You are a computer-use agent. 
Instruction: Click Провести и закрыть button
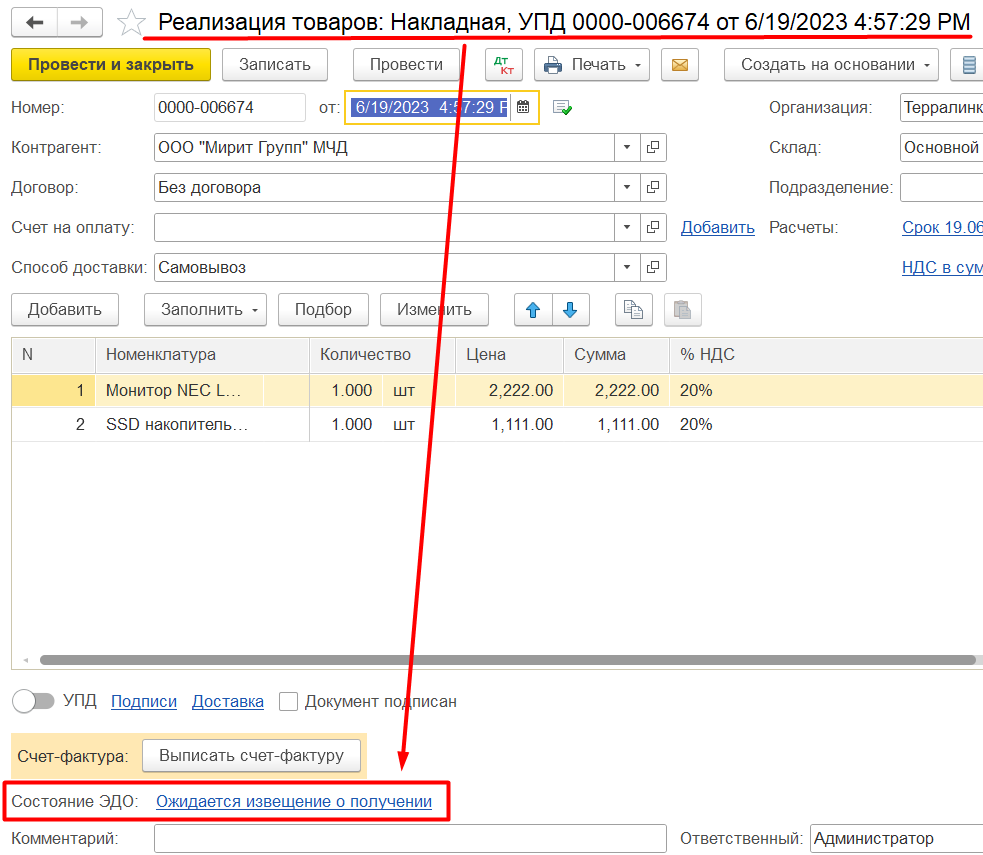pyautogui.click(x=111, y=65)
